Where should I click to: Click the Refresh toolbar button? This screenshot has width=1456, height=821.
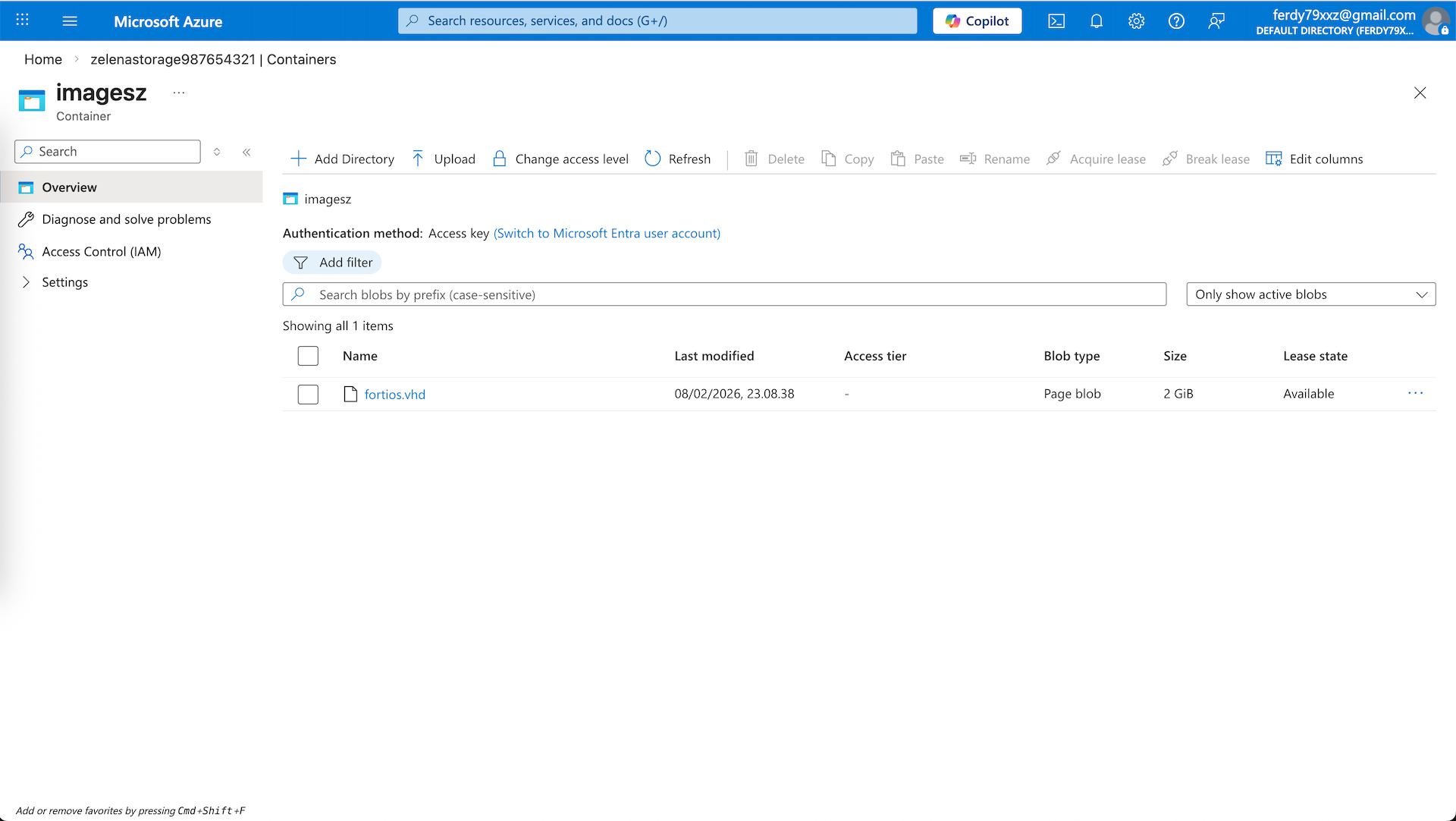pyautogui.click(x=678, y=159)
